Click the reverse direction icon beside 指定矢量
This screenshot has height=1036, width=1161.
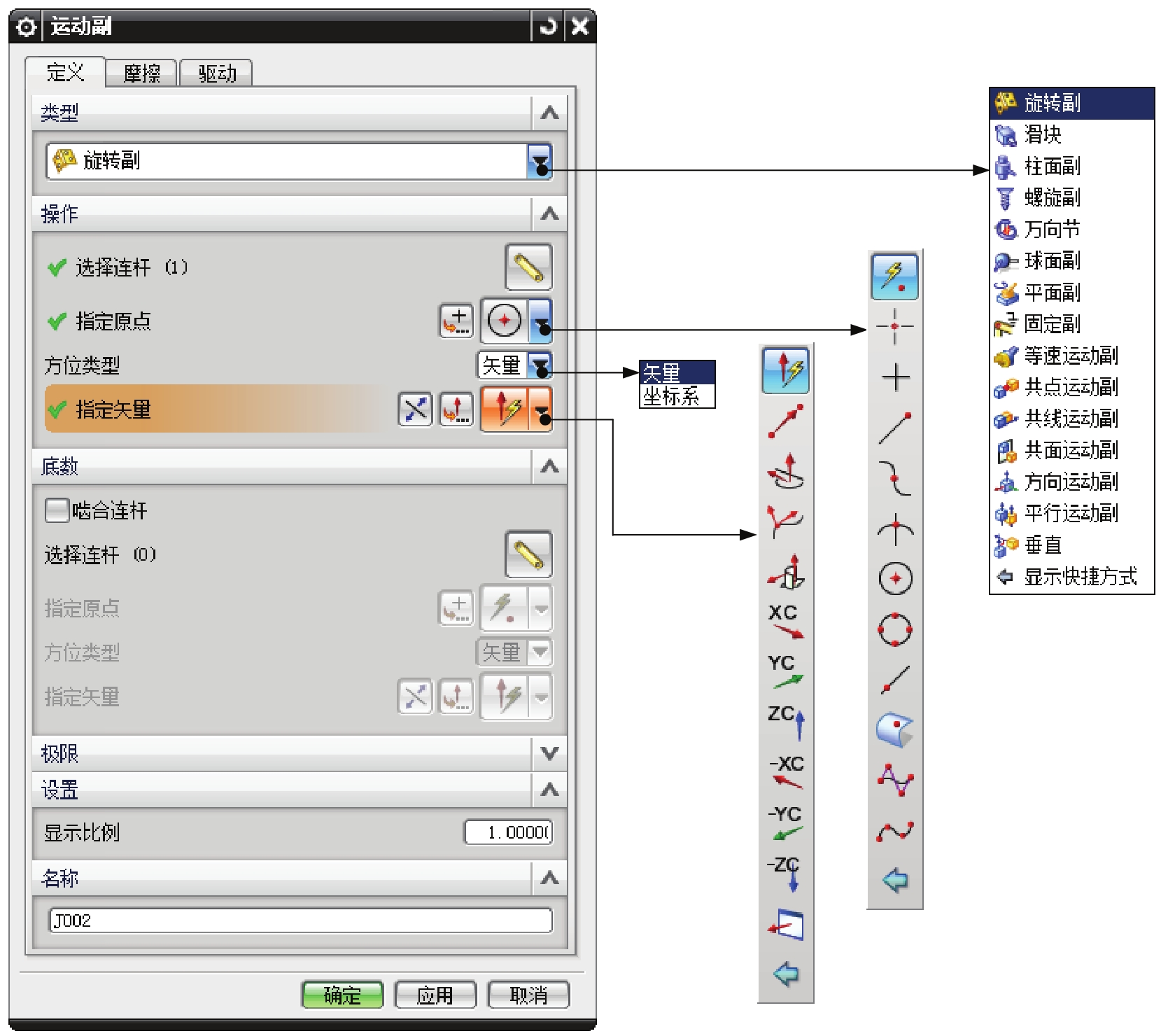(415, 409)
